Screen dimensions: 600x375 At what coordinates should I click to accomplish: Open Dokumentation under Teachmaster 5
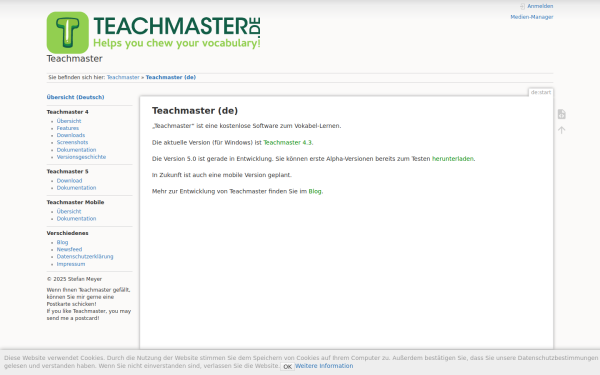click(77, 188)
